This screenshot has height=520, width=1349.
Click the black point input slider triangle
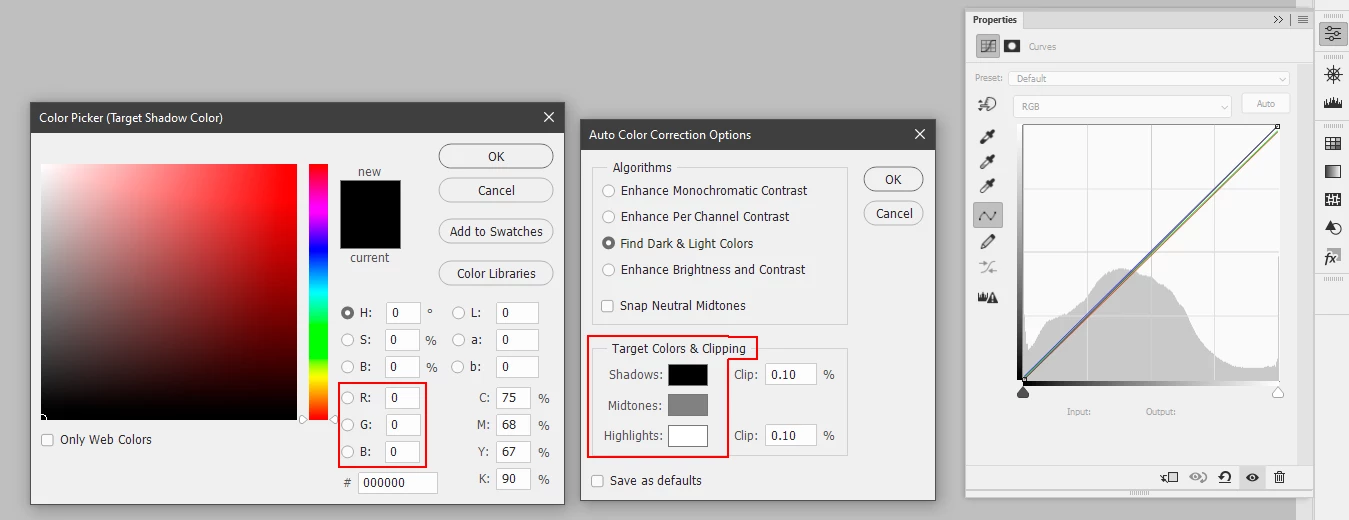tap(1023, 393)
